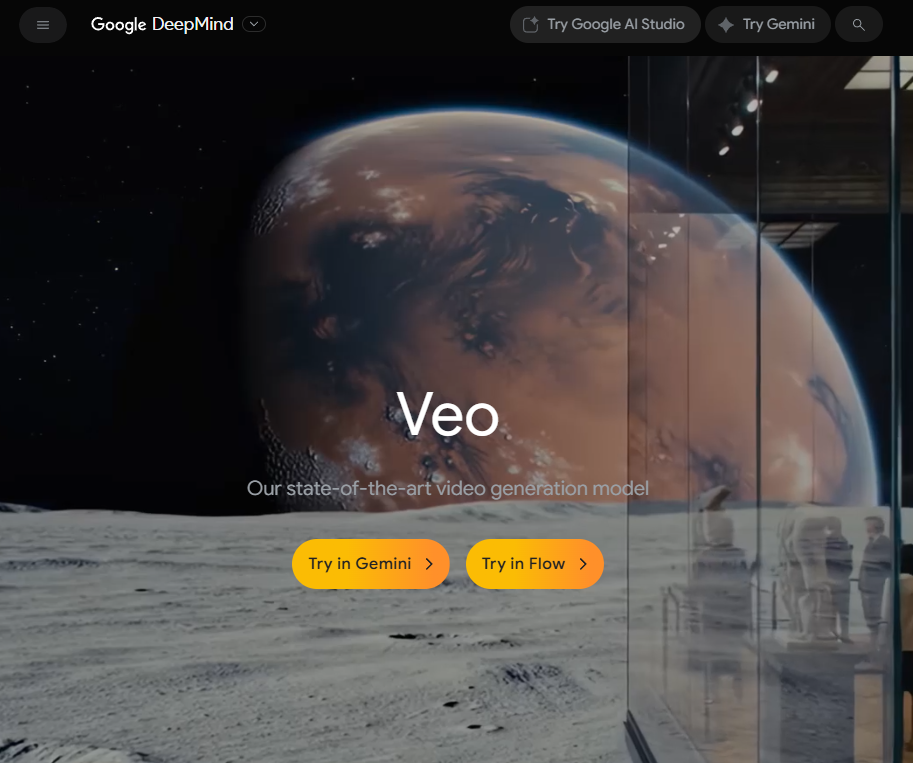The width and height of the screenshot is (913, 763).
Task: Open the hamburger navigation menu
Action: [x=43, y=24]
